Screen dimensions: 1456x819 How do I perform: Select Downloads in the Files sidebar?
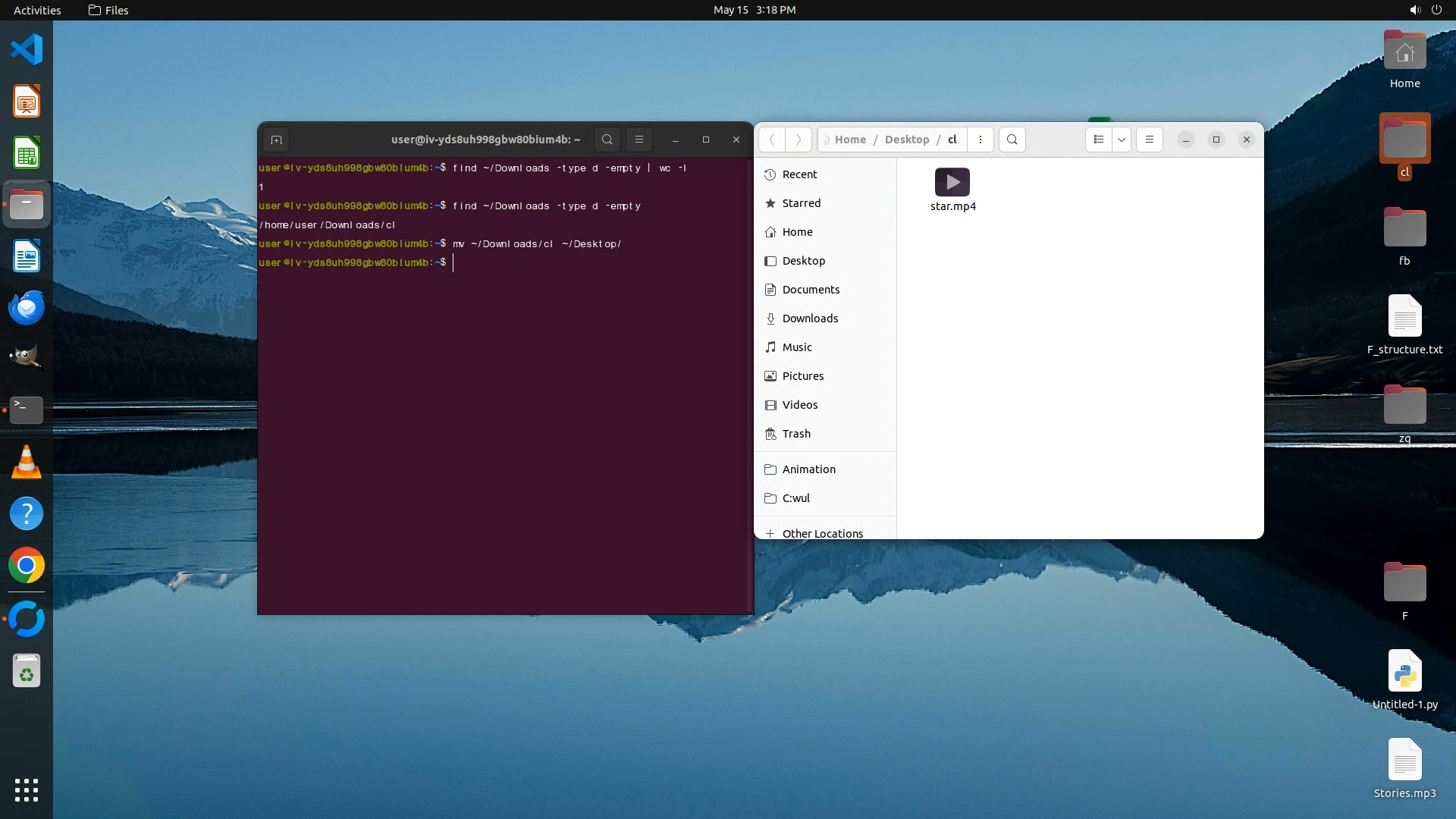point(810,318)
